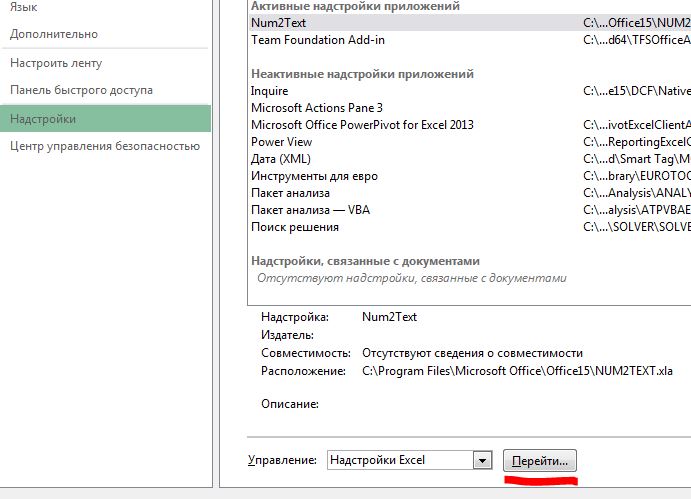
Task: Select Microsoft Office PowerPivot for Excel 2013
Action: (x=362, y=125)
